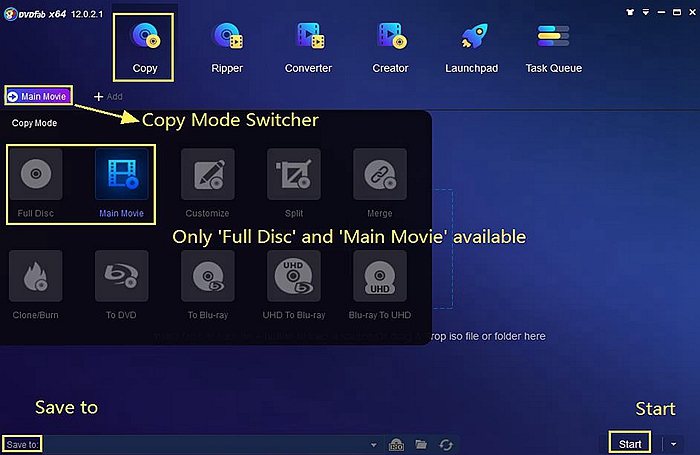Screen dimensions: 700x455
Task: Select Blu-ray To UHD mode
Action: click(x=380, y=285)
